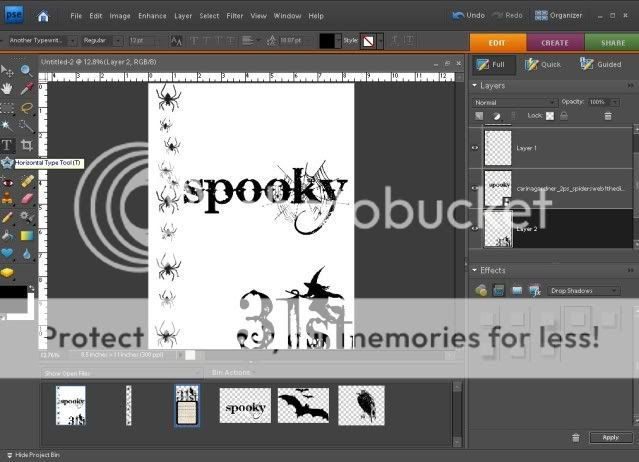Image resolution: width=639 pixels, height=462 pixels.
Task: Click the Apply button in Effects panel
Action: point(610,437)
